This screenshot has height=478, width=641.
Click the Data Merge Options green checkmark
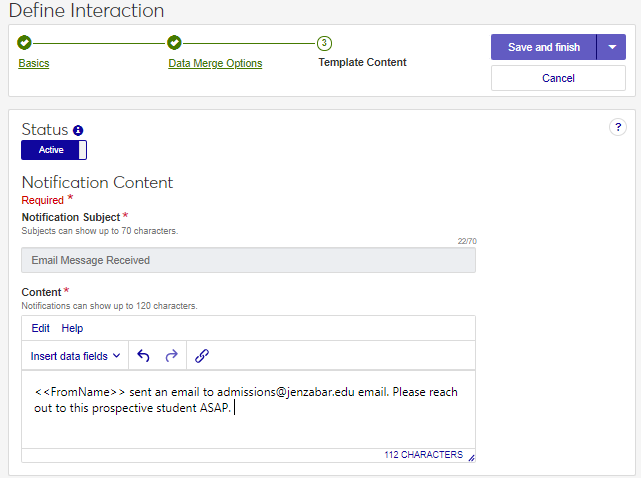coord(174,43)
